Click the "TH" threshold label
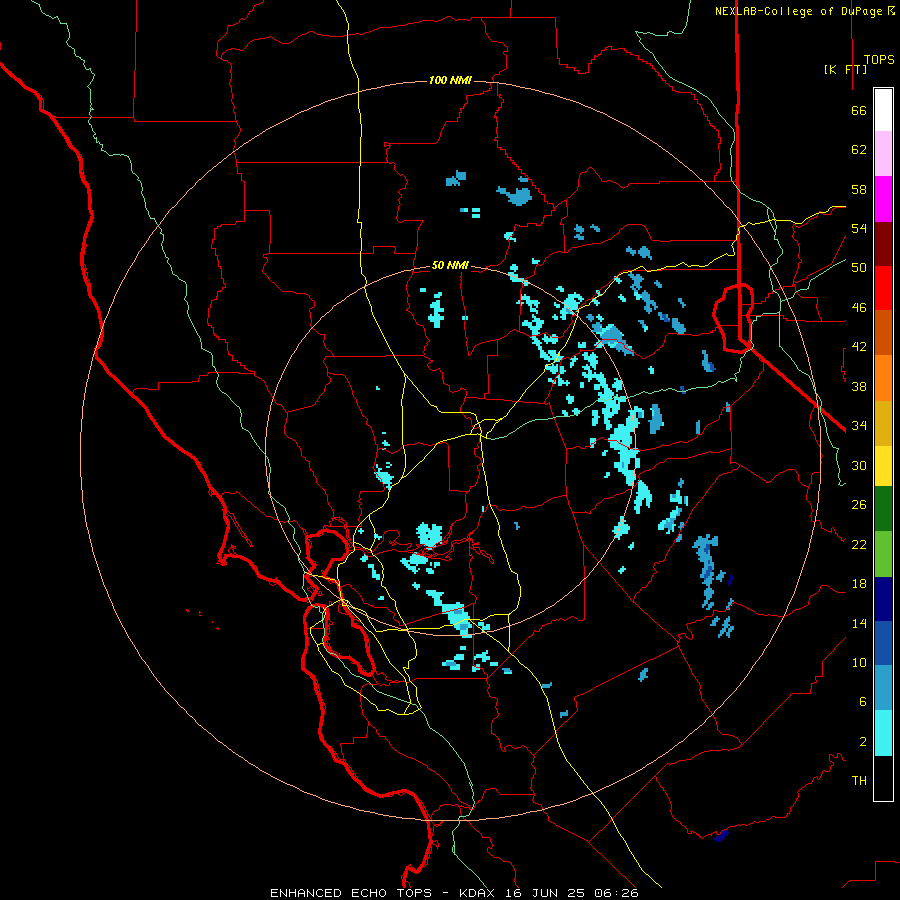 pos(859,781)
